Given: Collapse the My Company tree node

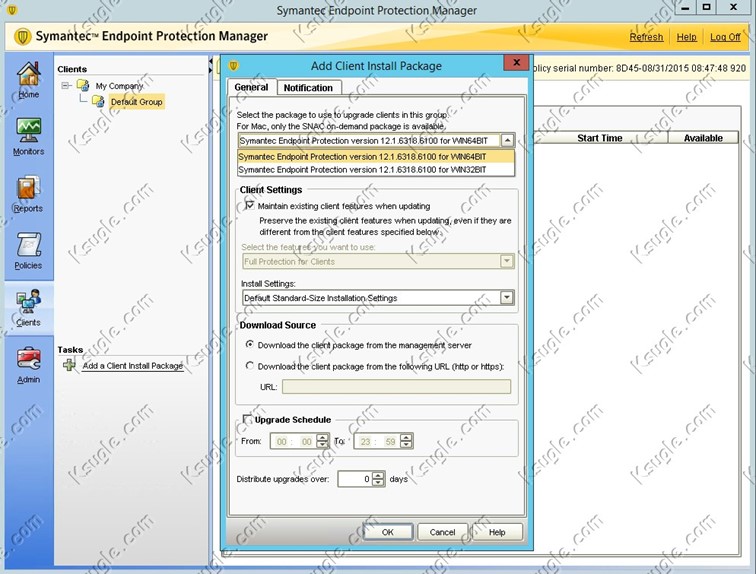Looking at the screenshot, I should pyautogui.click(x=65, y=86).
